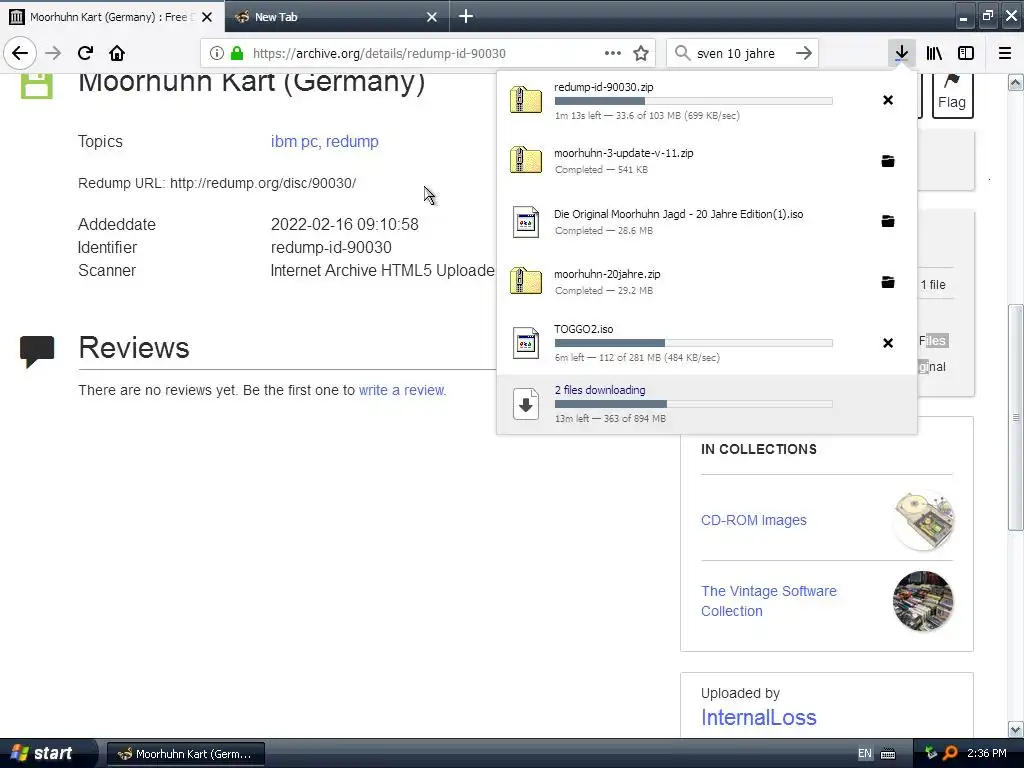Viewport: 1024px width, 768px height.
Task: Show all downloads via summary arrow icon
Action: pos(526,404)
